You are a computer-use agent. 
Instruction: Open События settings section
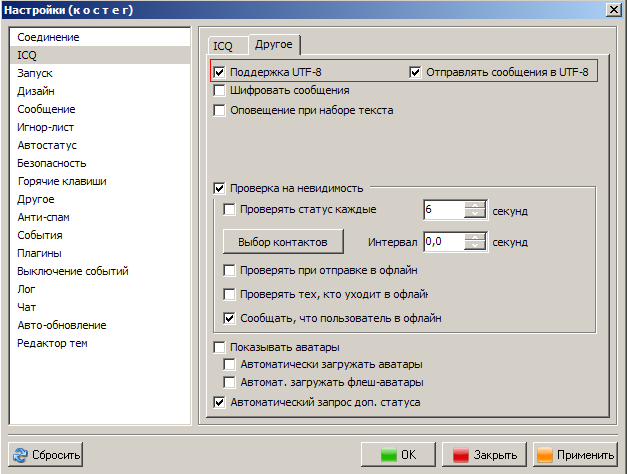[x=100, y=235]
